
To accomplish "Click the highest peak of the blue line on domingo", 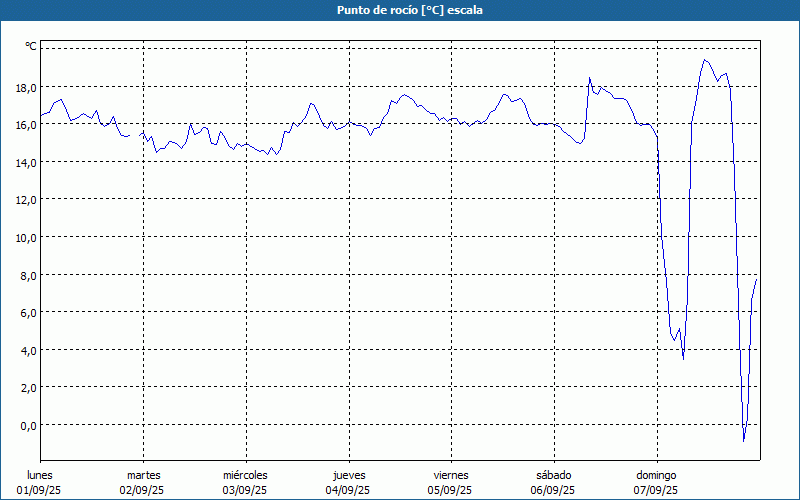I will [x=704, y=60].
